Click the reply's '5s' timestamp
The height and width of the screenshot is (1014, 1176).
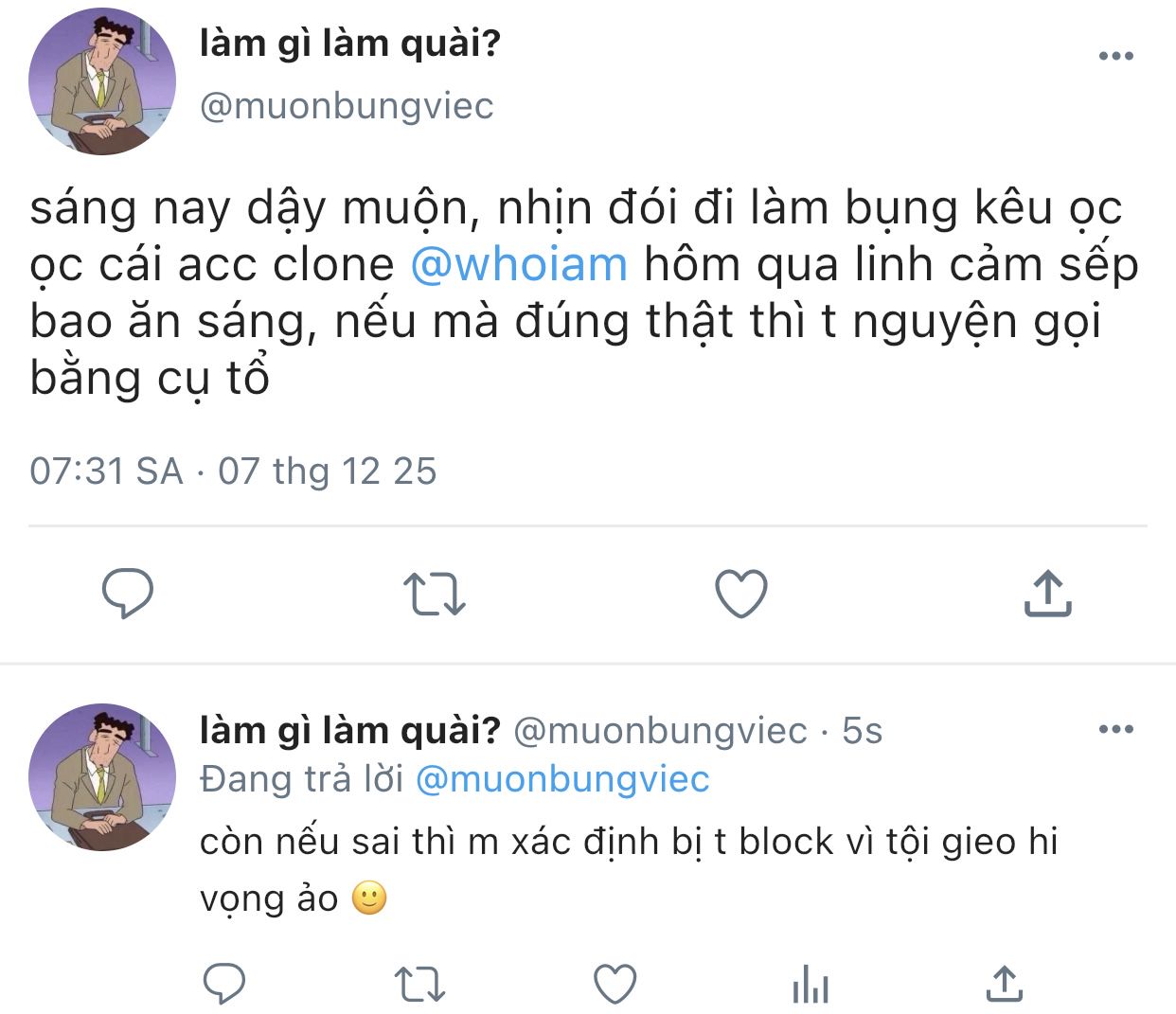(862, 731)
